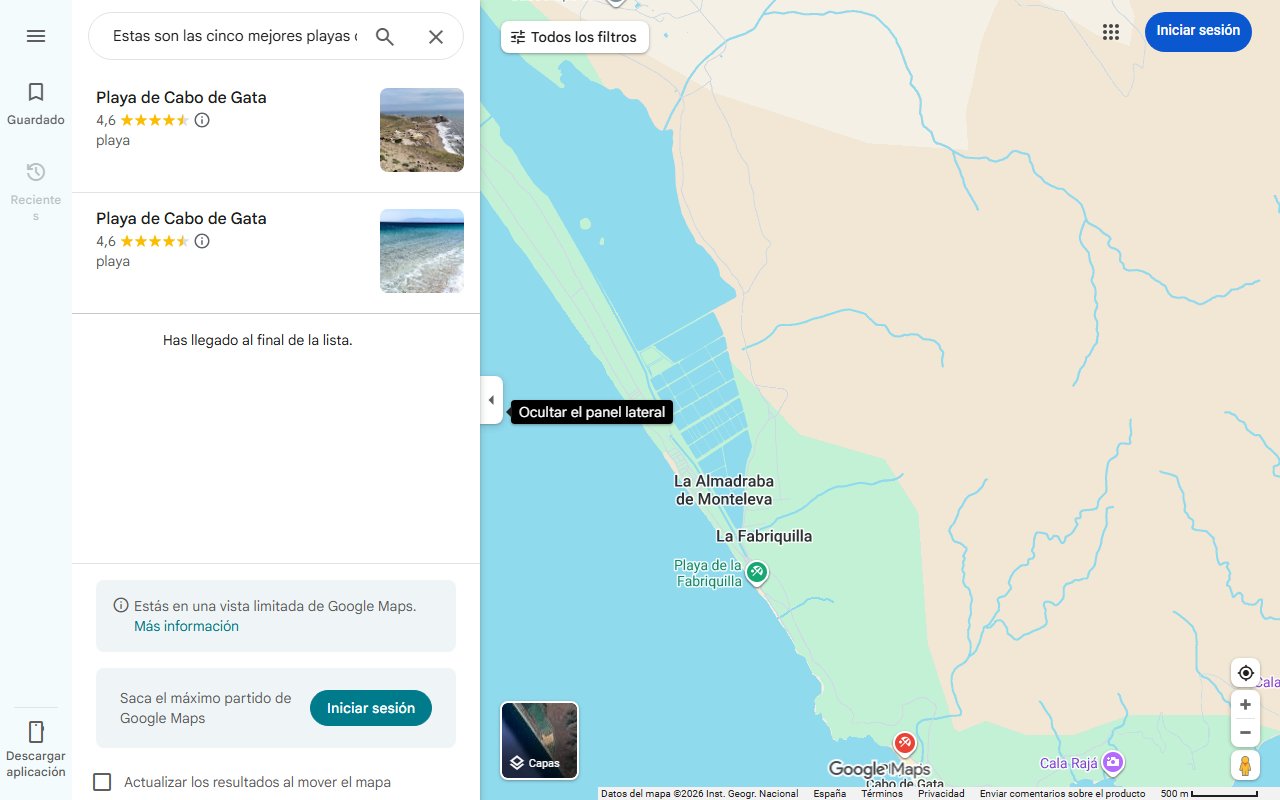
Task: Open the Google apps grid launcher
Action: [1111, 32]
